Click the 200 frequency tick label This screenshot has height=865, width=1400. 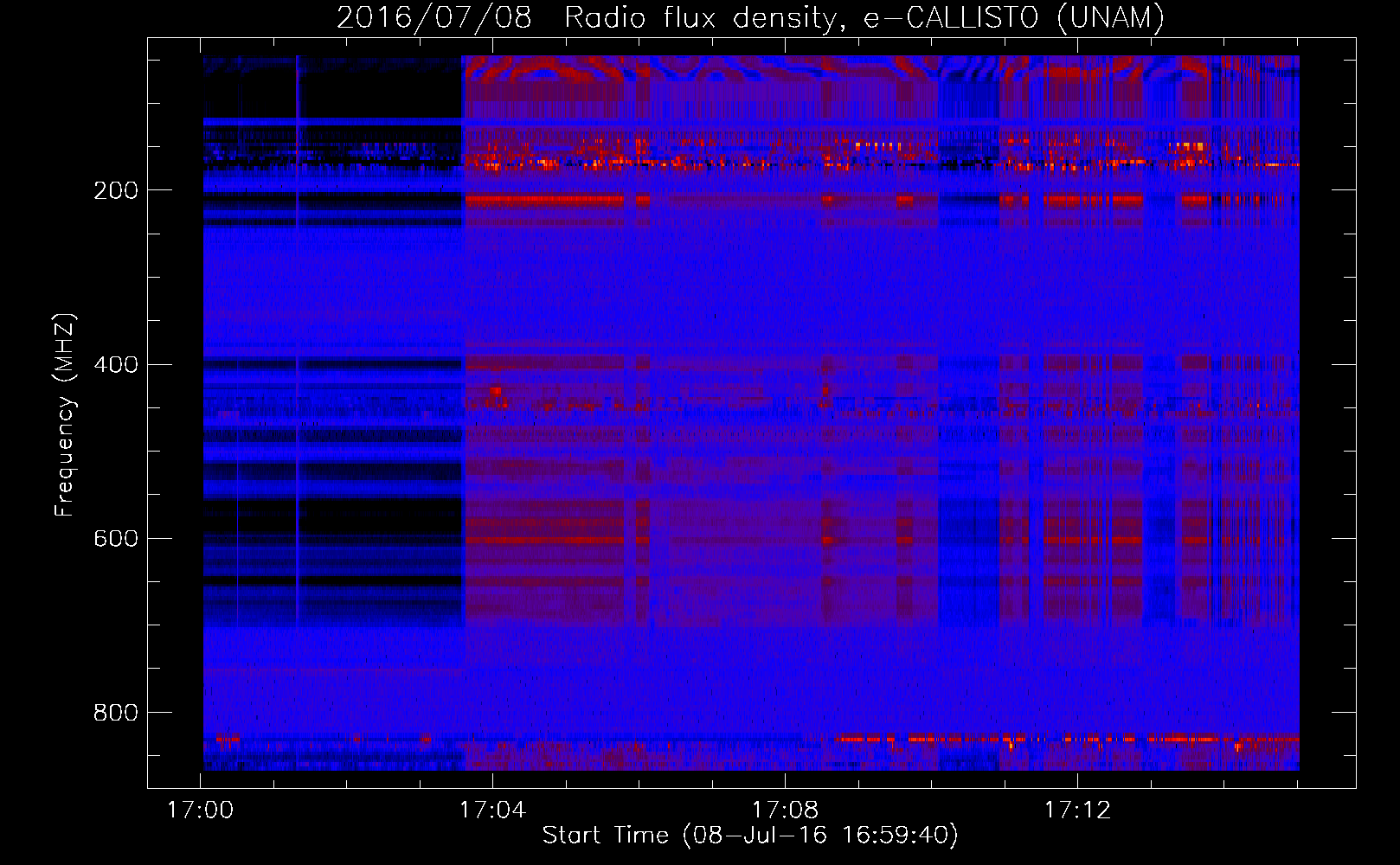[x=116, y=190]
